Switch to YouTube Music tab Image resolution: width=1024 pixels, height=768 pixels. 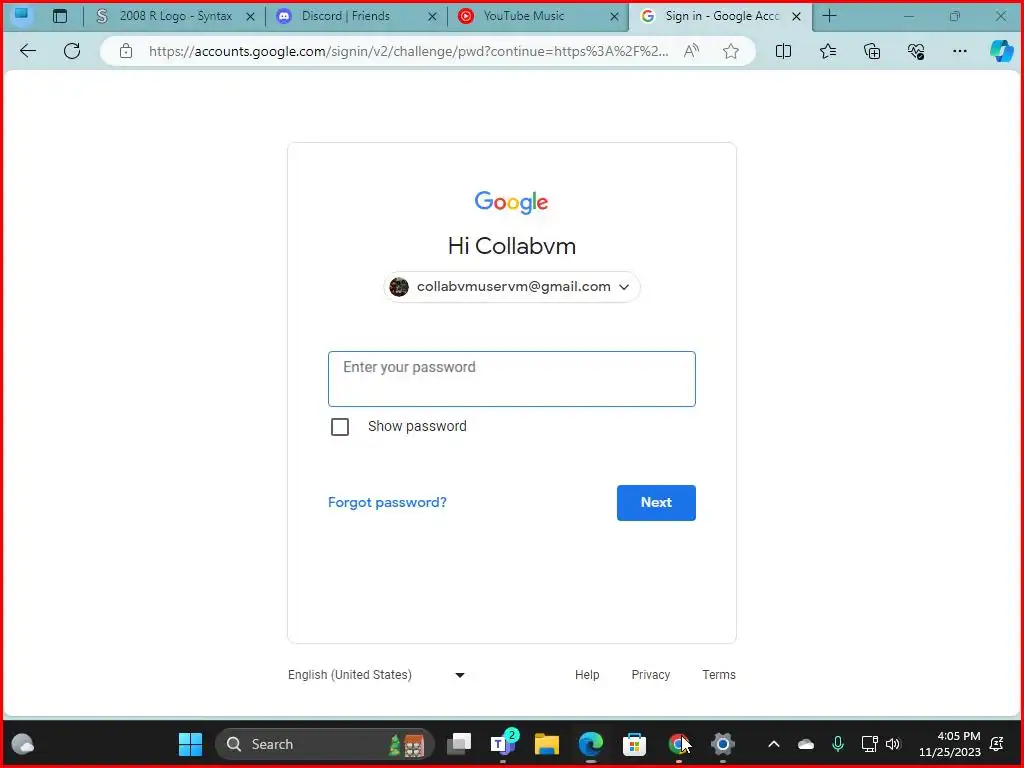pyautogui.click(x=539, y=16)
